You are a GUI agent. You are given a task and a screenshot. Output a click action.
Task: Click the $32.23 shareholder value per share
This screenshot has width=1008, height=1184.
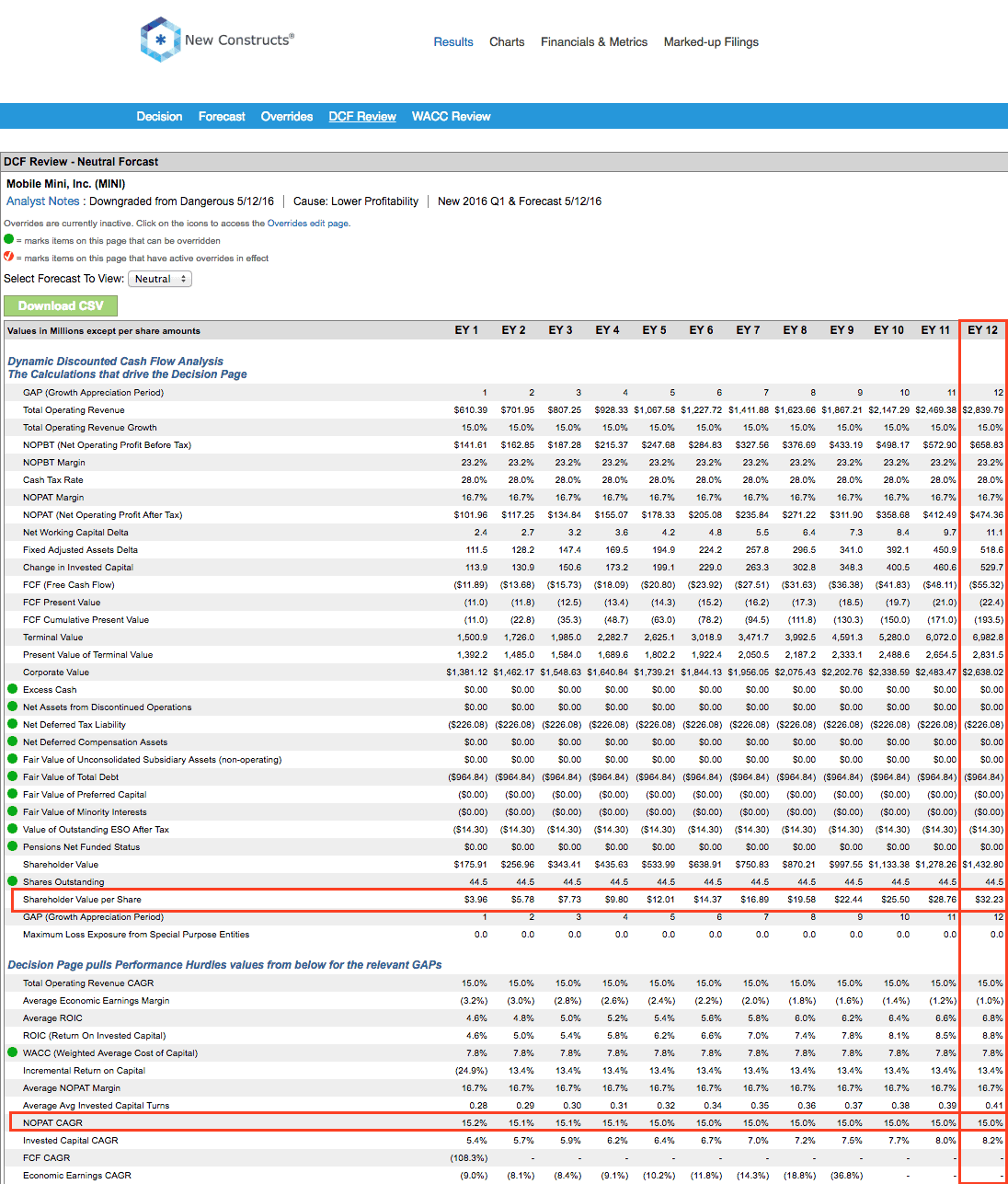point(989,900)
